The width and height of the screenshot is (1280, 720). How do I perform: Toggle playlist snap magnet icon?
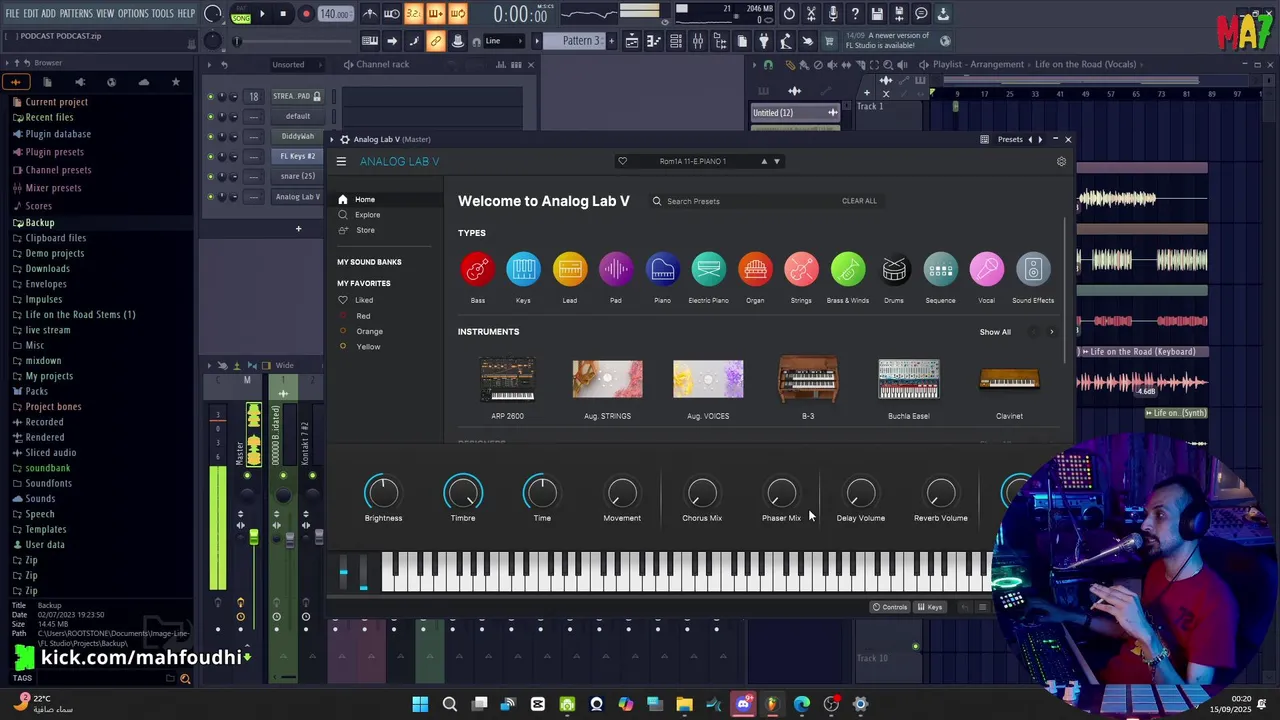tap(768, 64)
